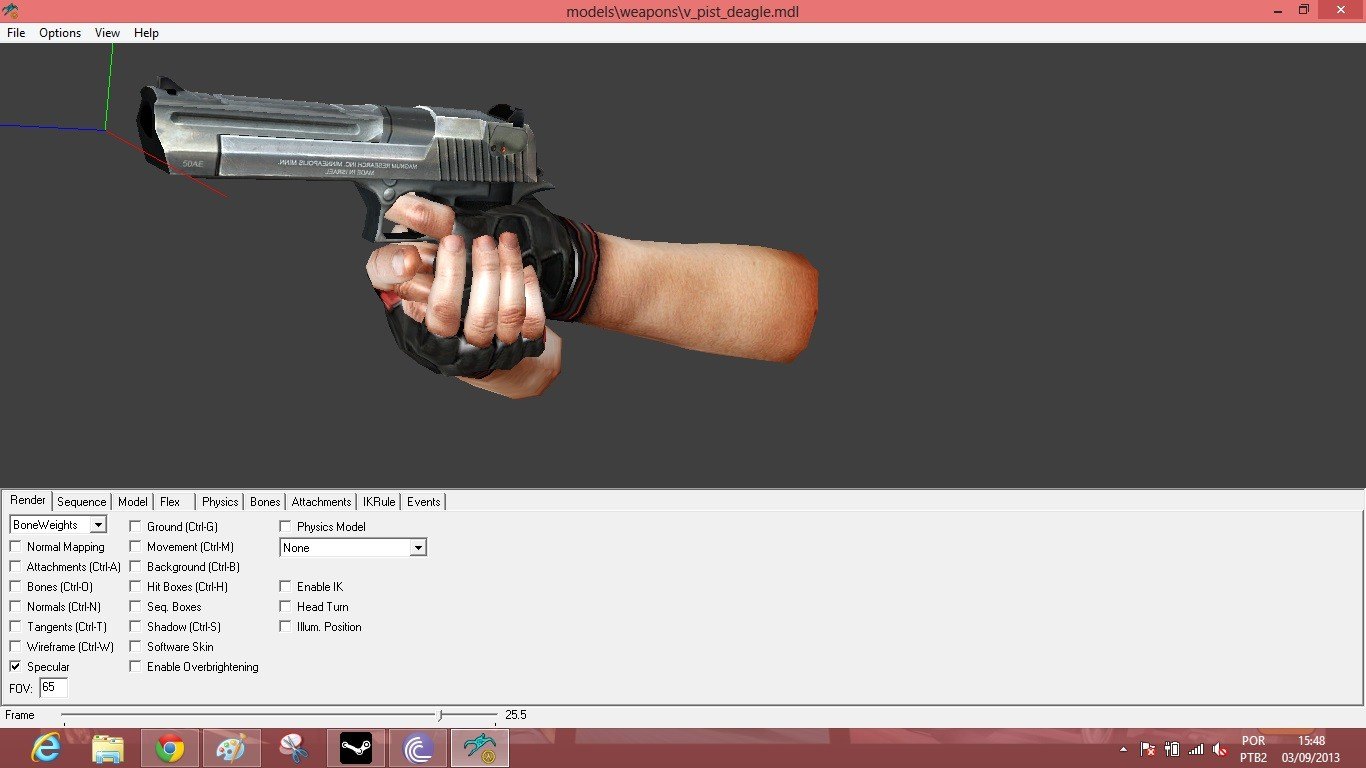
Task: Turn on Hit Boxes (Ctrl-H) display
Action: [136, 587]
